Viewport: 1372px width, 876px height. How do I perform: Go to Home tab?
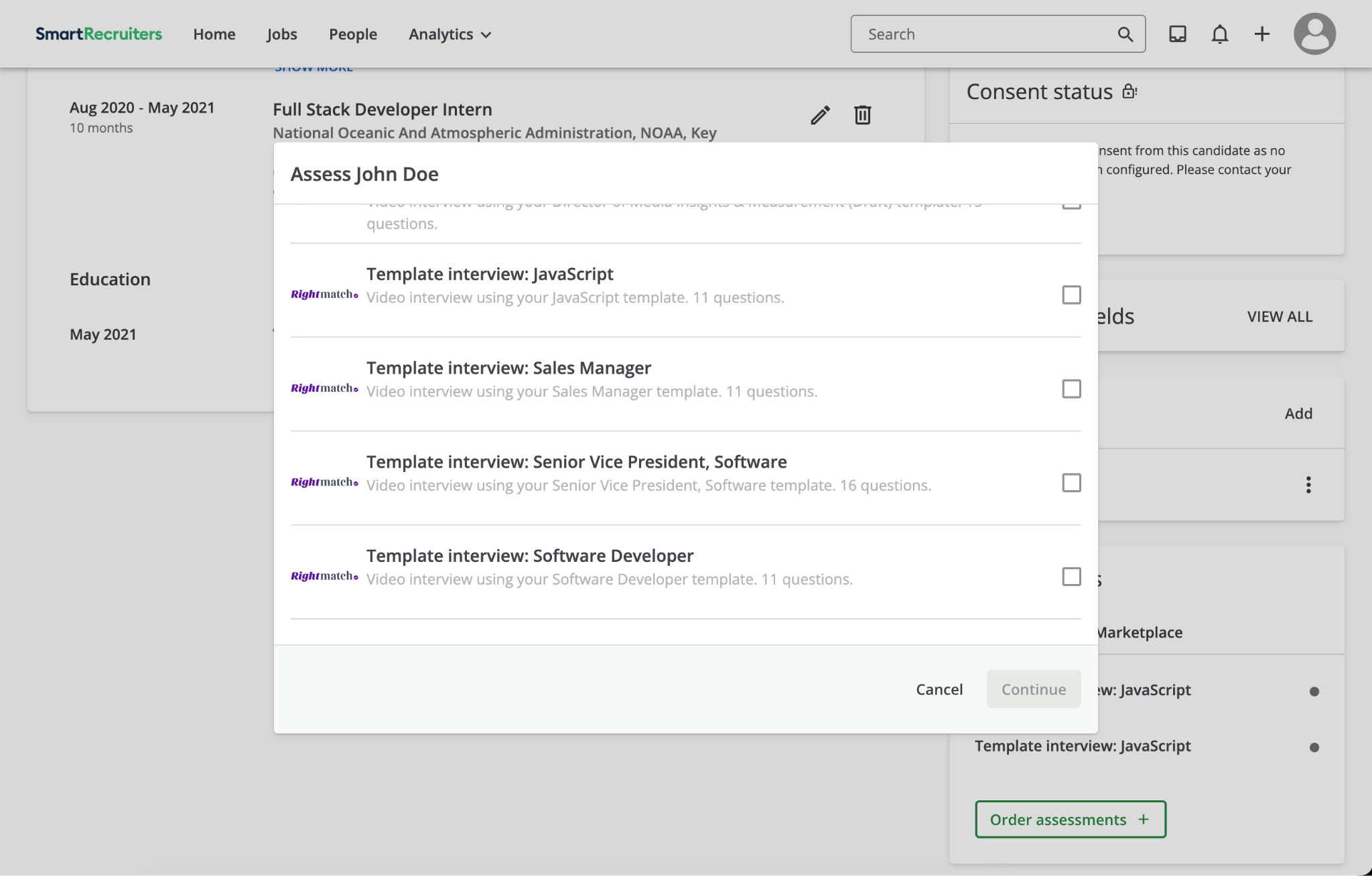(214, 34)
